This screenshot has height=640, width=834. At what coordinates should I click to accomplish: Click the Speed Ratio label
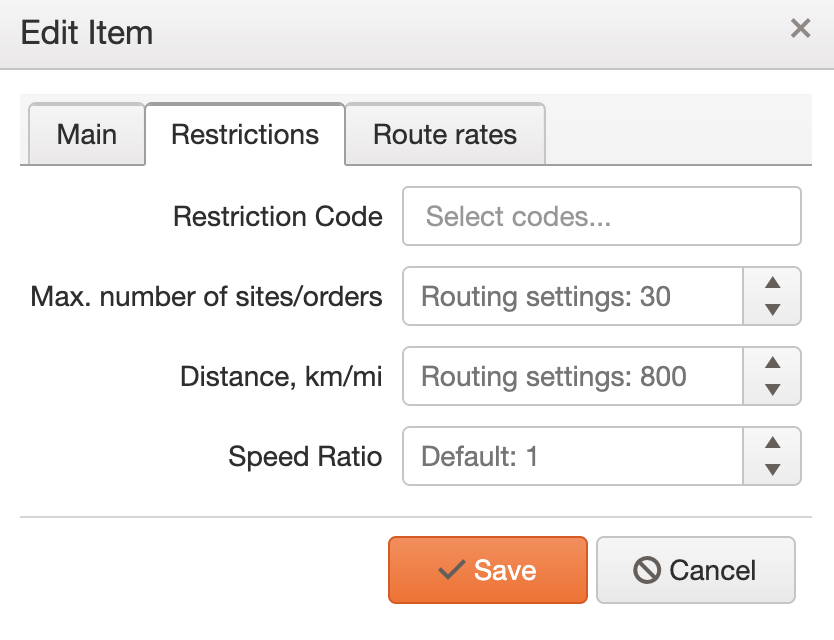point(305,456)
